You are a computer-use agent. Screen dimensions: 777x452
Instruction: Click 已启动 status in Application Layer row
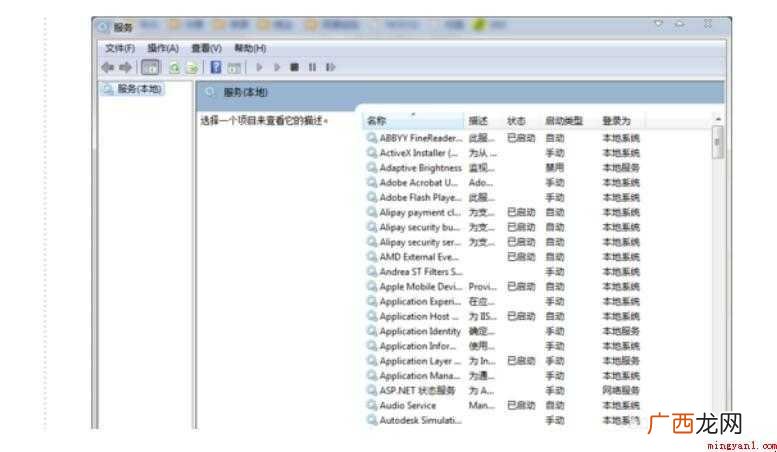(x=521, y=361)
